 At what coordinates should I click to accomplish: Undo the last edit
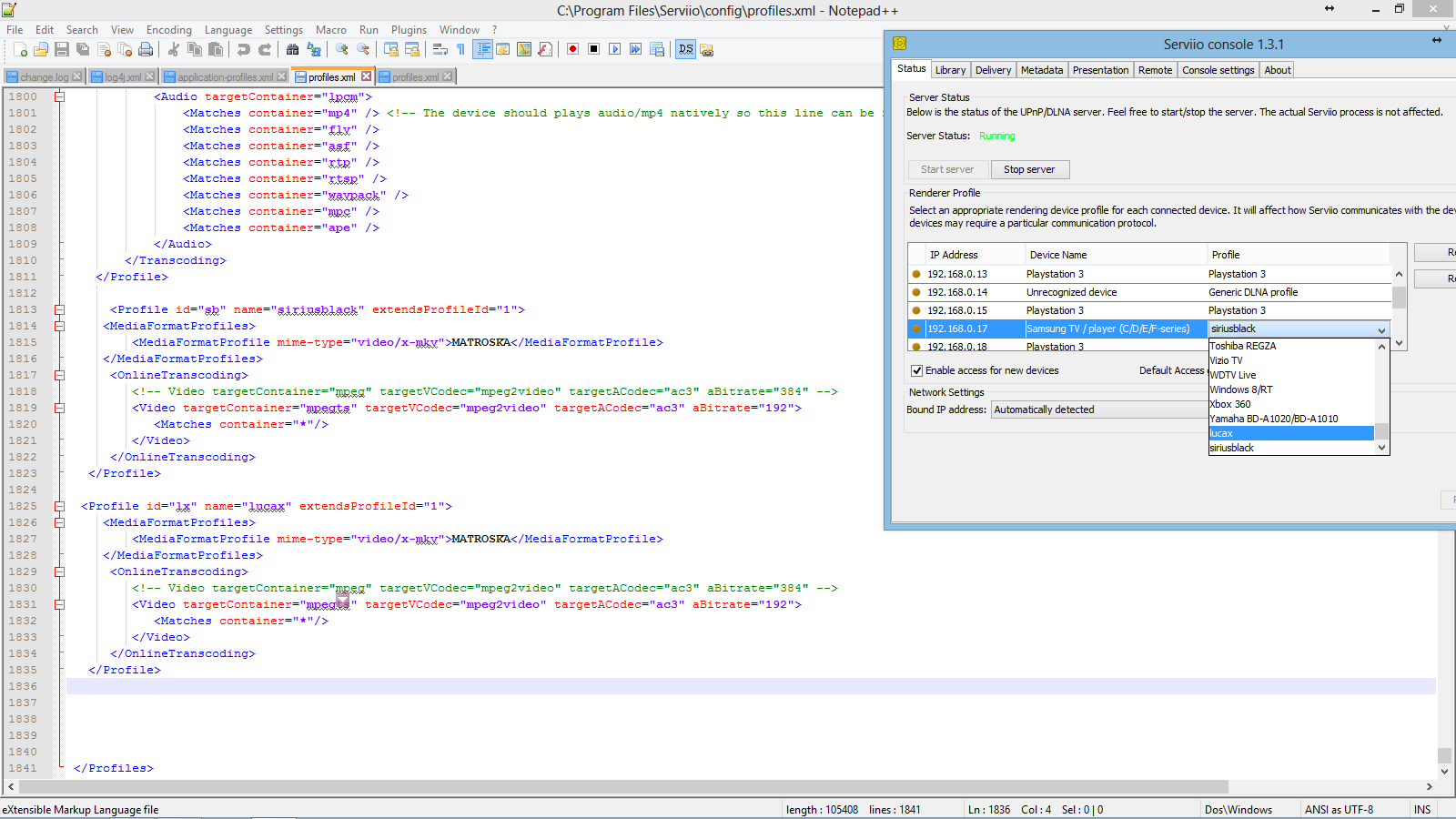tap(243, 50)
